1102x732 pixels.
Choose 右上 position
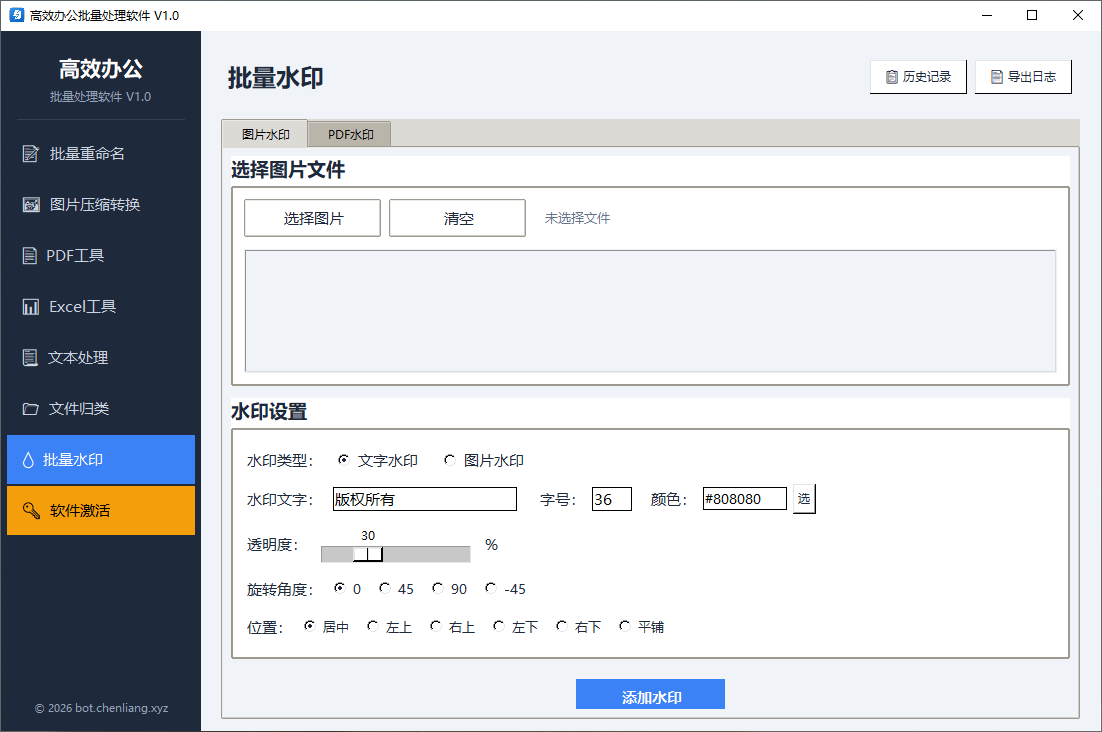pyautogui.click(x=436, y=626)
